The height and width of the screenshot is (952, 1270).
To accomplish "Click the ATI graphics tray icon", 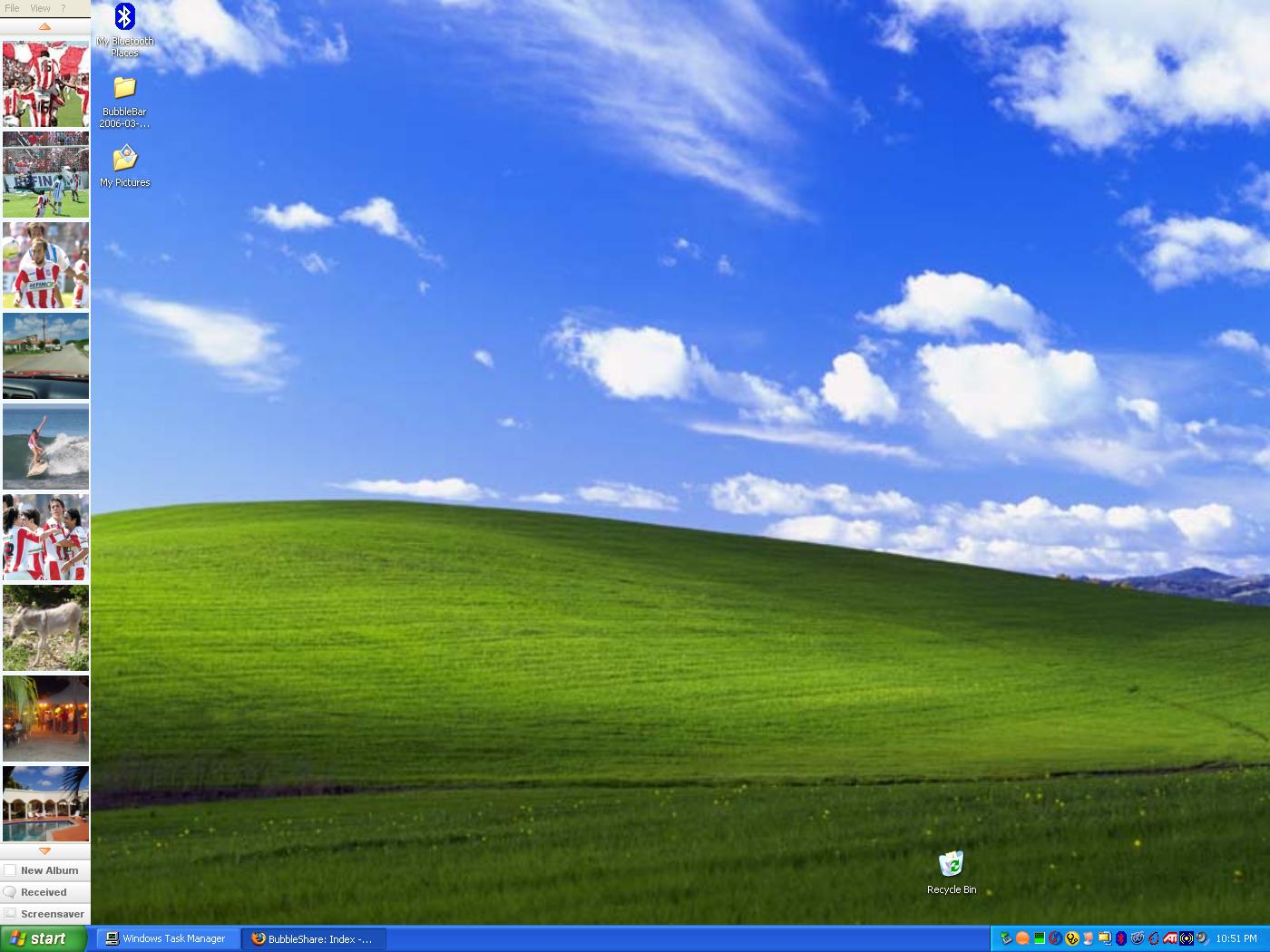I will (x=1170, y=938).
